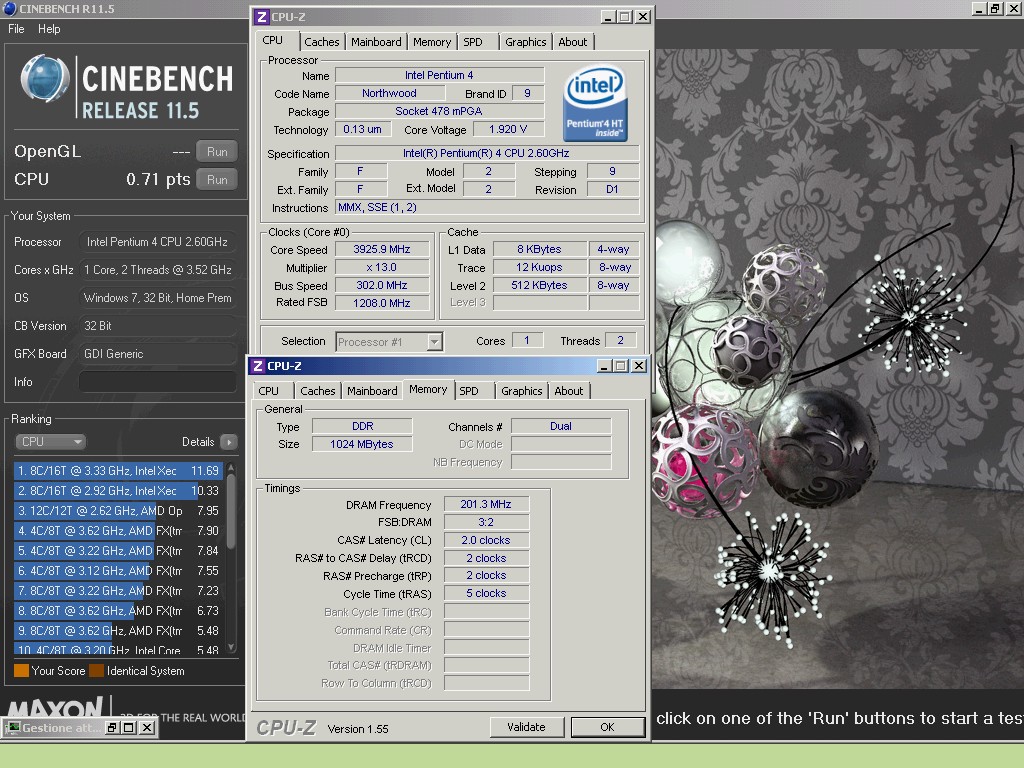Click the upper CPU-Z title bar icon
Screen dimensions: 1024x768
(261, 17)
